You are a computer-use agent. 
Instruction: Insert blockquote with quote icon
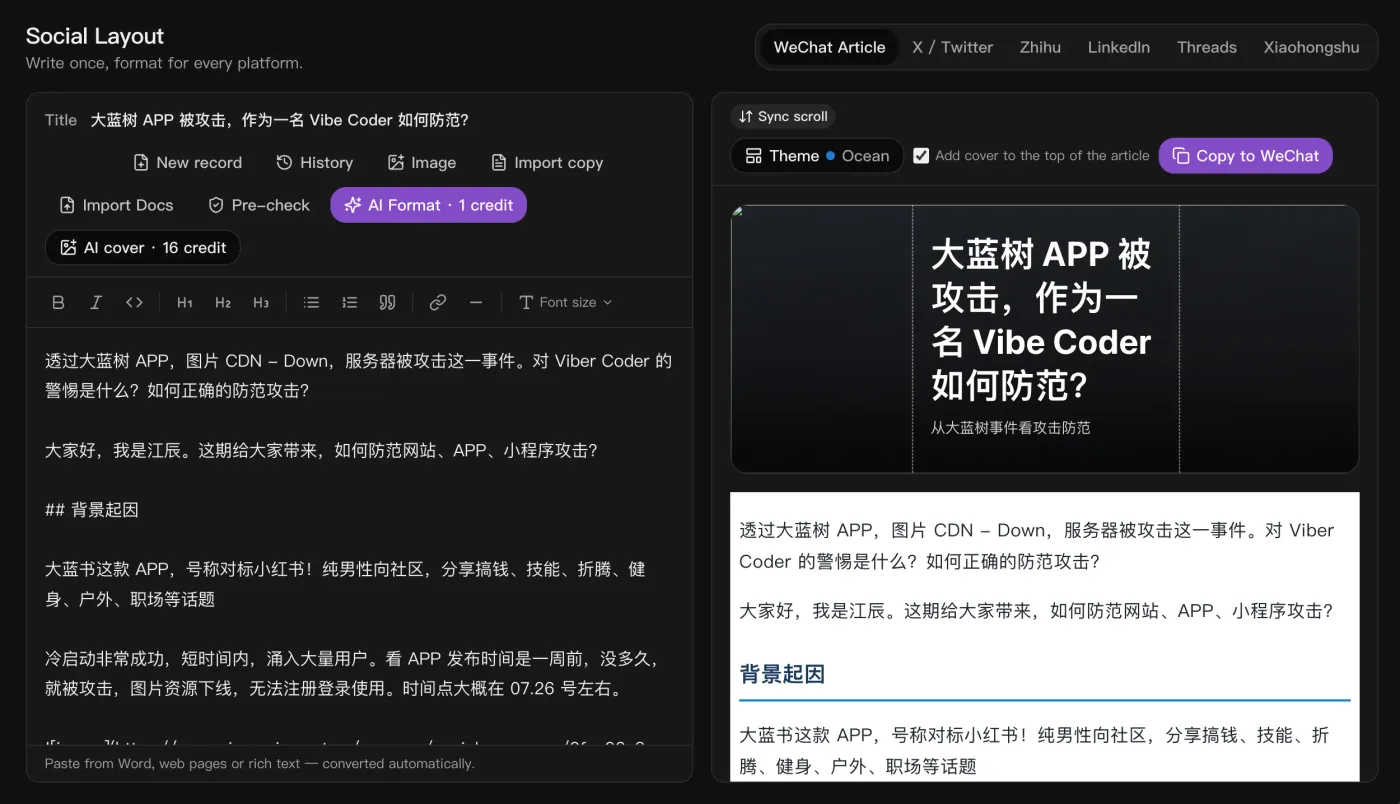coord(387,302)
